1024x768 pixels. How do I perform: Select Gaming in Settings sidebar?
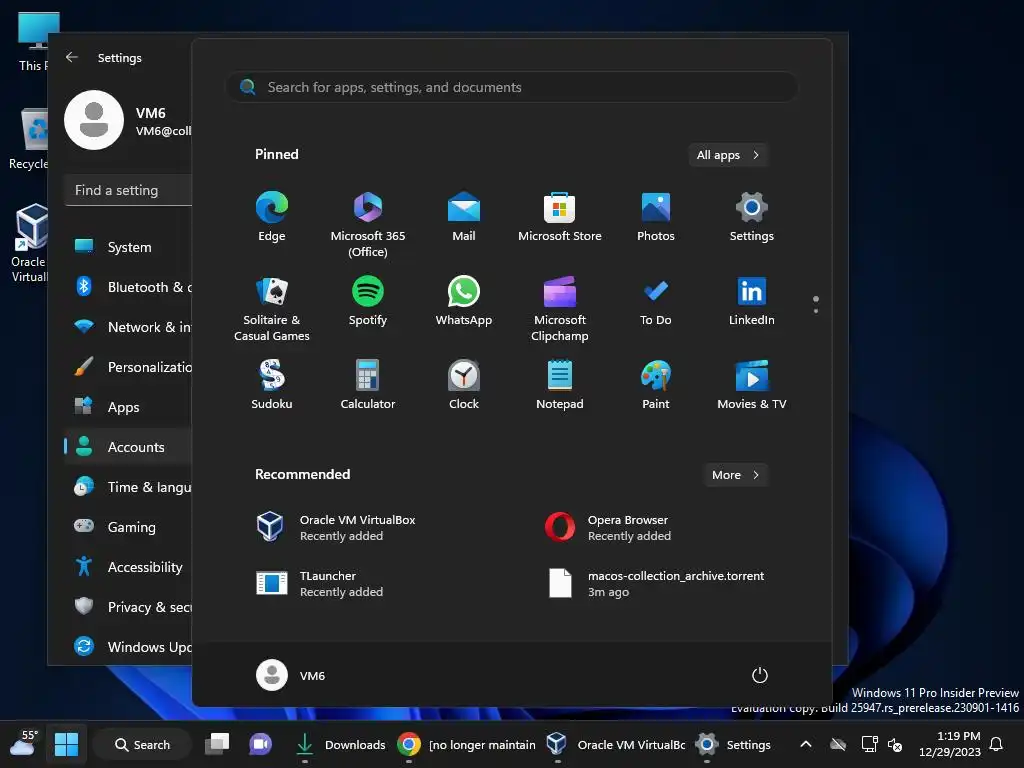click(x=129, y=526)
